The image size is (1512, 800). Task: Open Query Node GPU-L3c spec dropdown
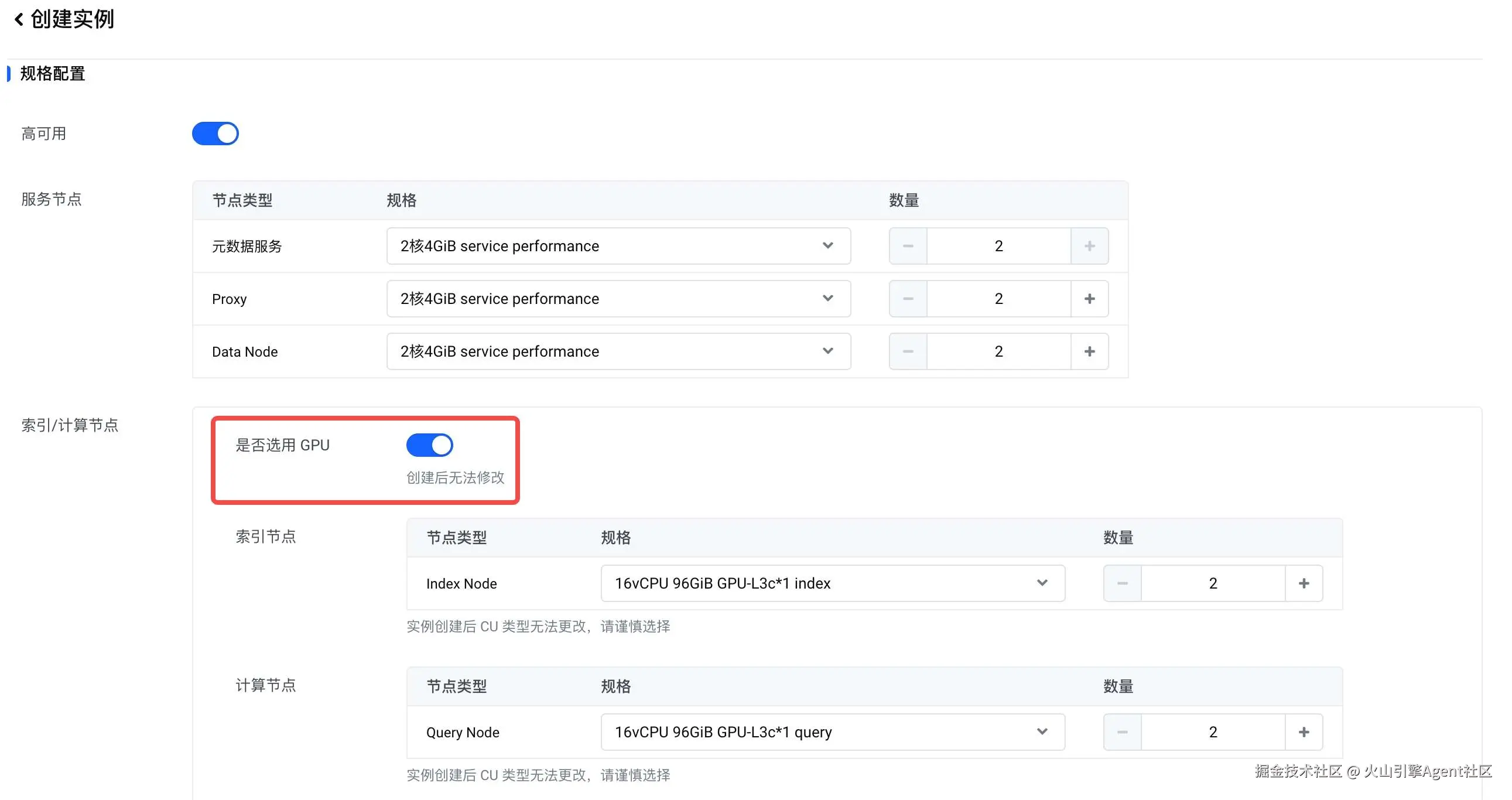(x=832, y=732)
